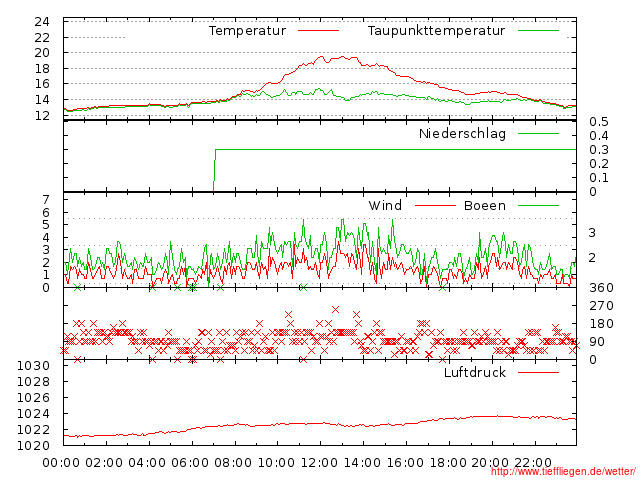Screen dimensions: 640x480
Task: Click the 1026 pressure axis value
Action: click(x=33, y=398)
